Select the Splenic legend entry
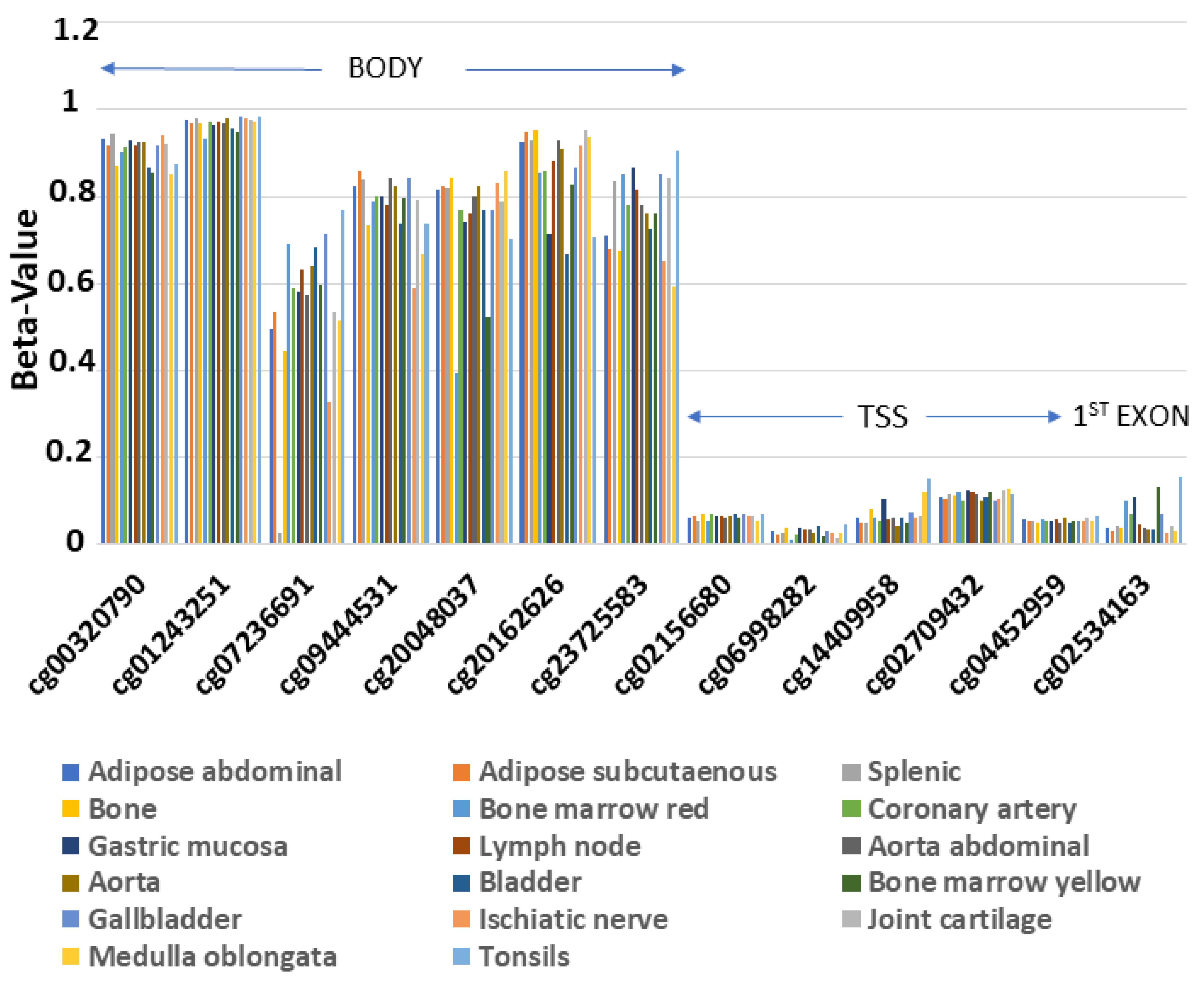 [x=914, y=772]
